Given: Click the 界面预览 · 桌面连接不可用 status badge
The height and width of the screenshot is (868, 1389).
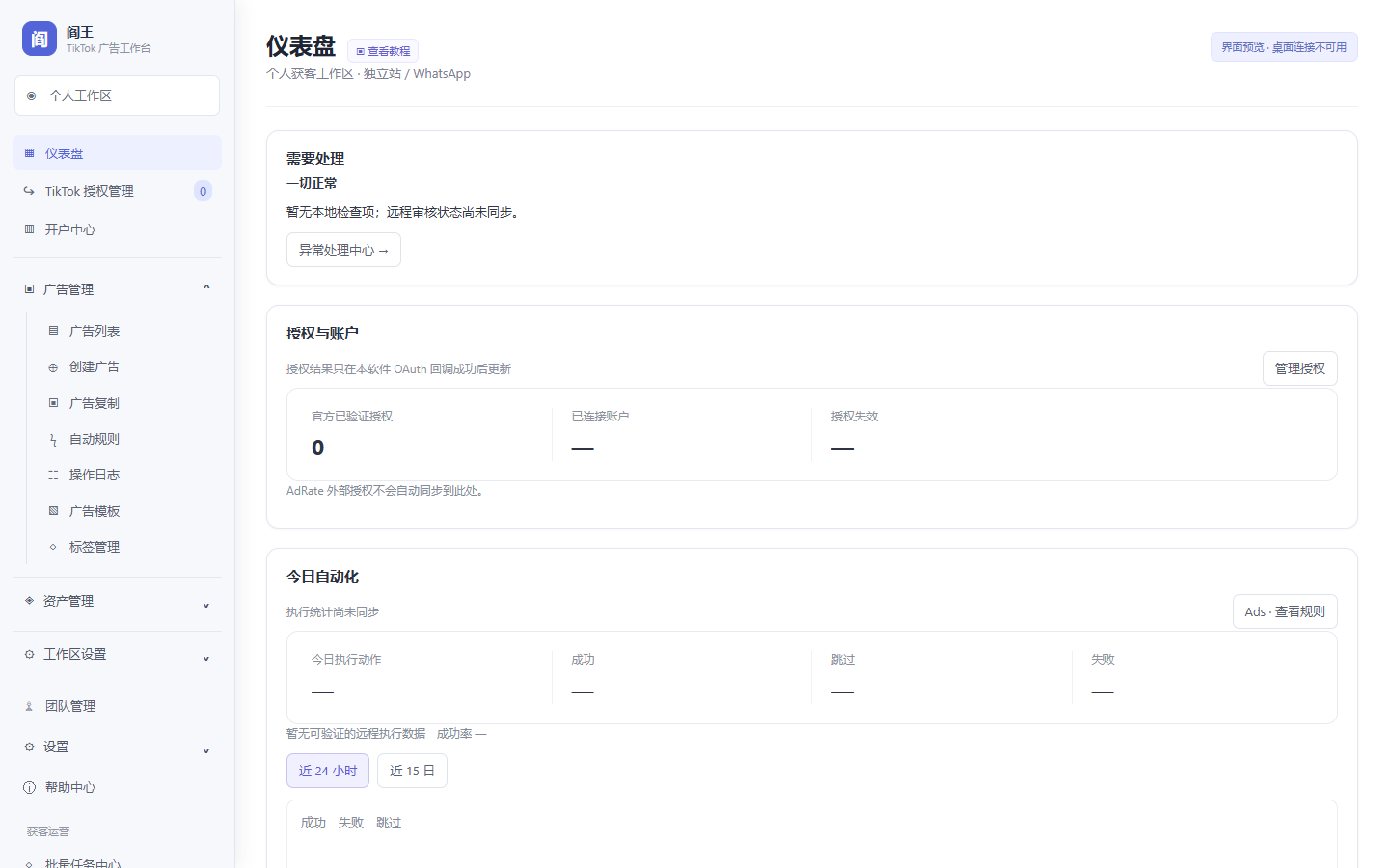Looking at the screenshot, I should click(1284, 47).
